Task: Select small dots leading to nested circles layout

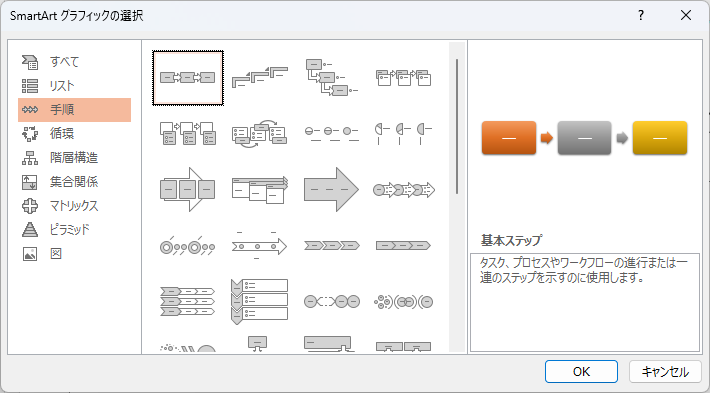Action: pos(403,301)
